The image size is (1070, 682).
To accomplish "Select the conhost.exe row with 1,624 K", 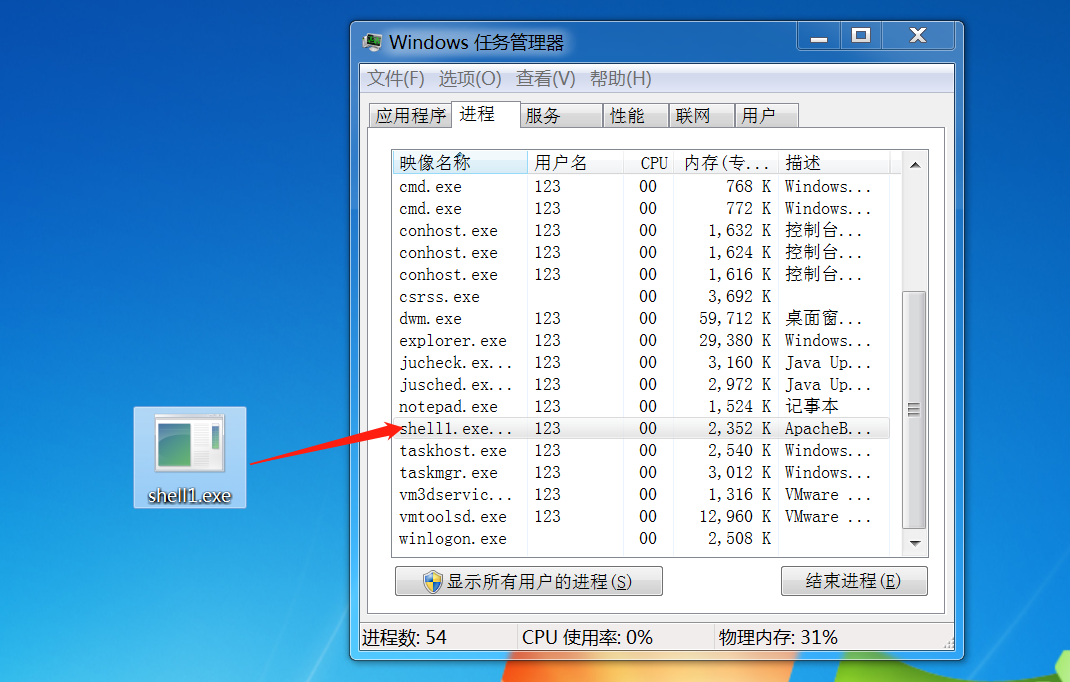I will [641, 253].
